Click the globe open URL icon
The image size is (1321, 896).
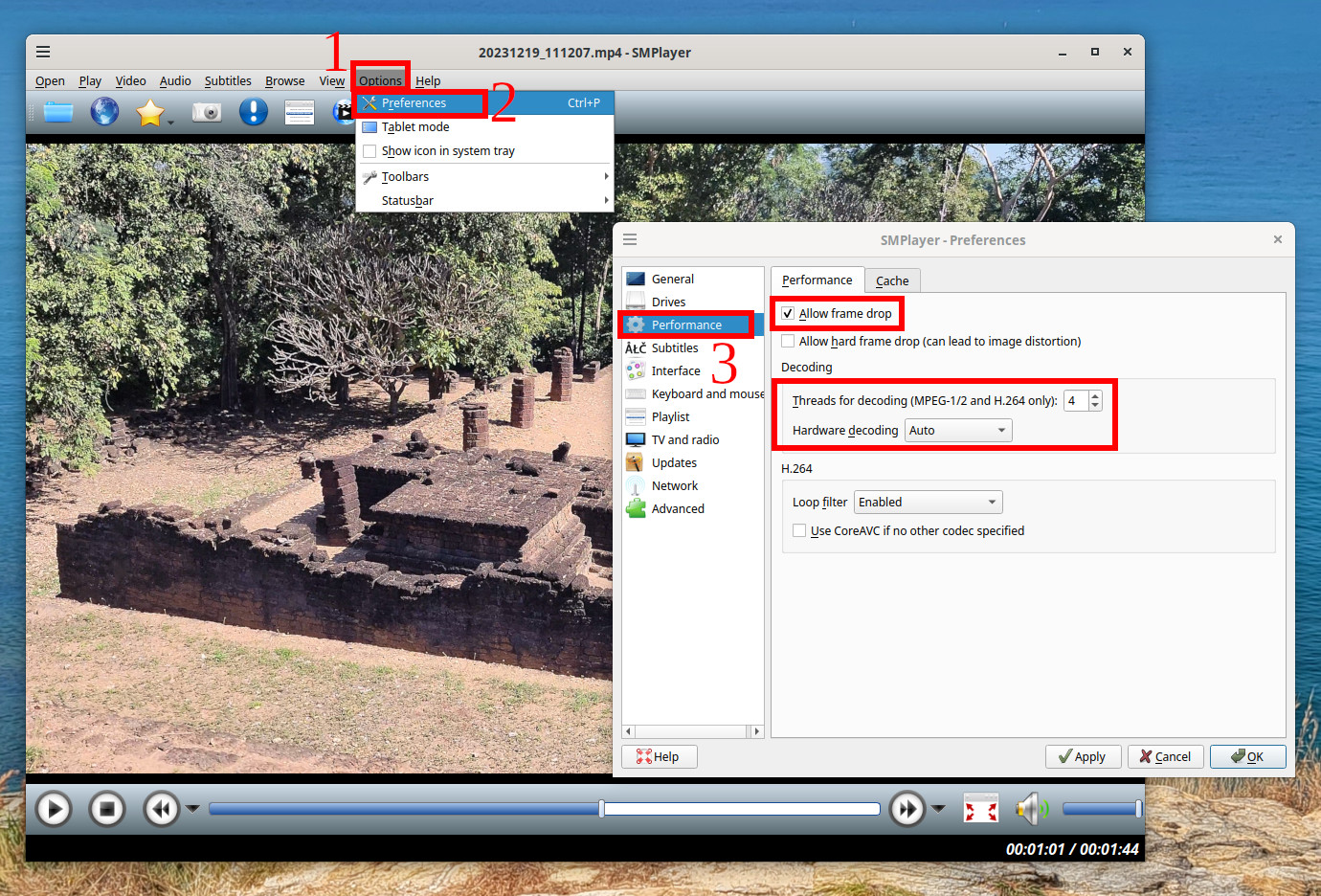click(104, 112)
